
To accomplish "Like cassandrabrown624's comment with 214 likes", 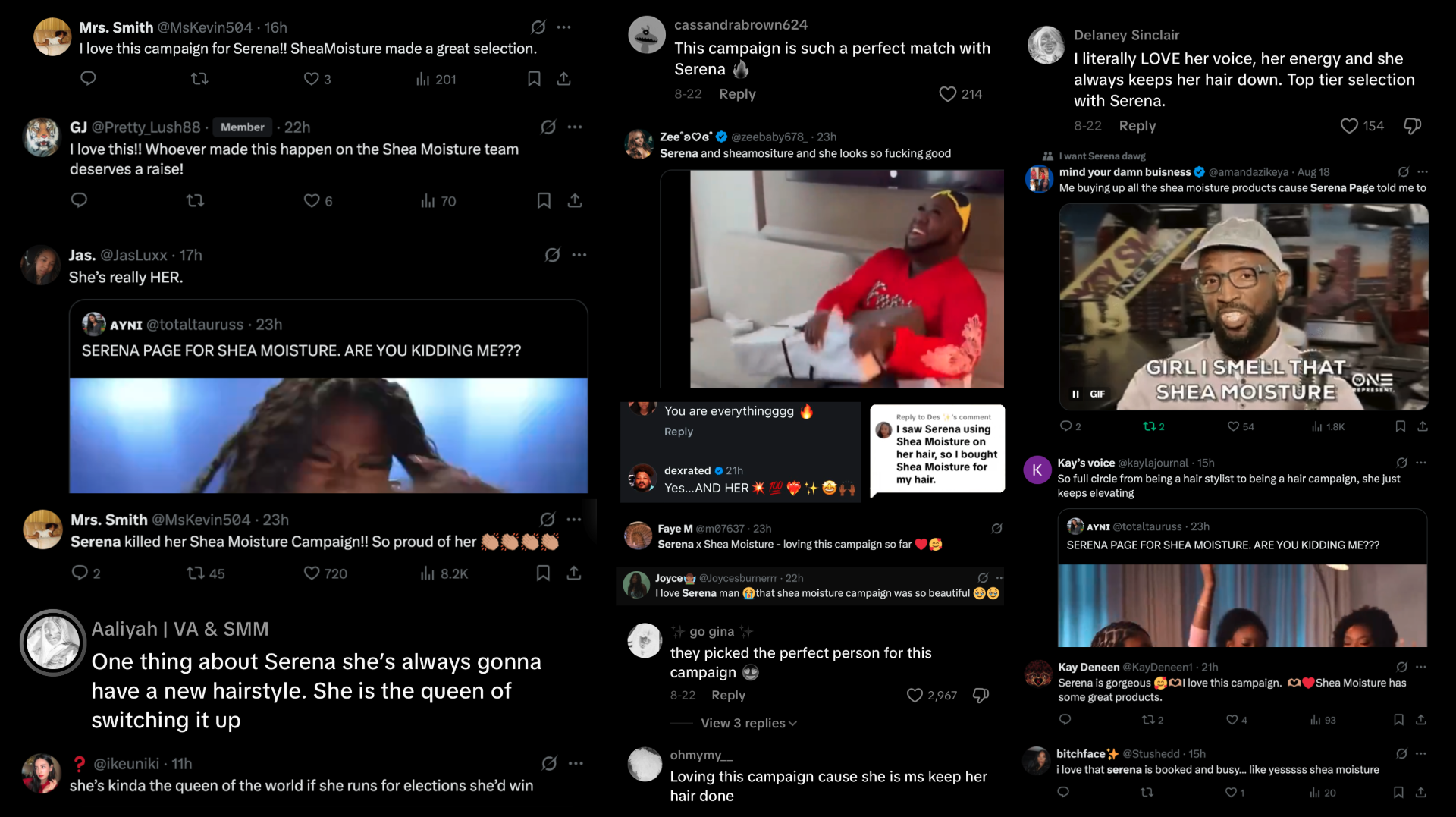I will [x=947, y=94].
